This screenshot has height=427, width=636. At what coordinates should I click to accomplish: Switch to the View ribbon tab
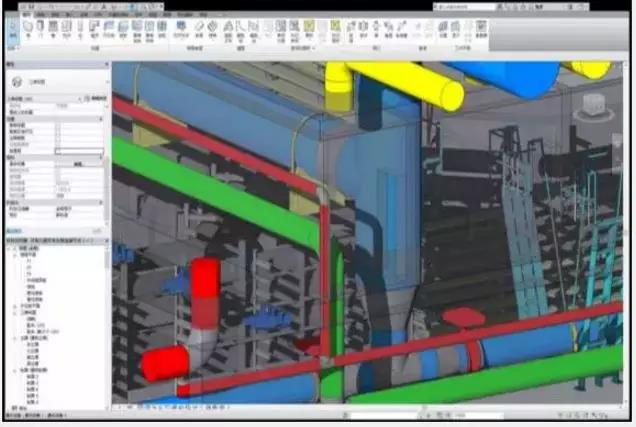[x=153, y=15]
